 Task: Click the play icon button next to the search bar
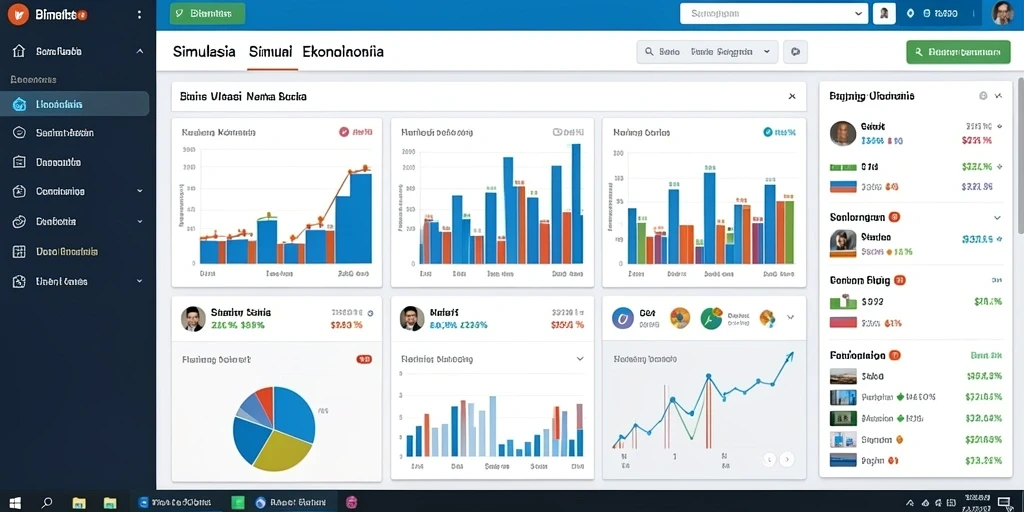pos(795,52)
